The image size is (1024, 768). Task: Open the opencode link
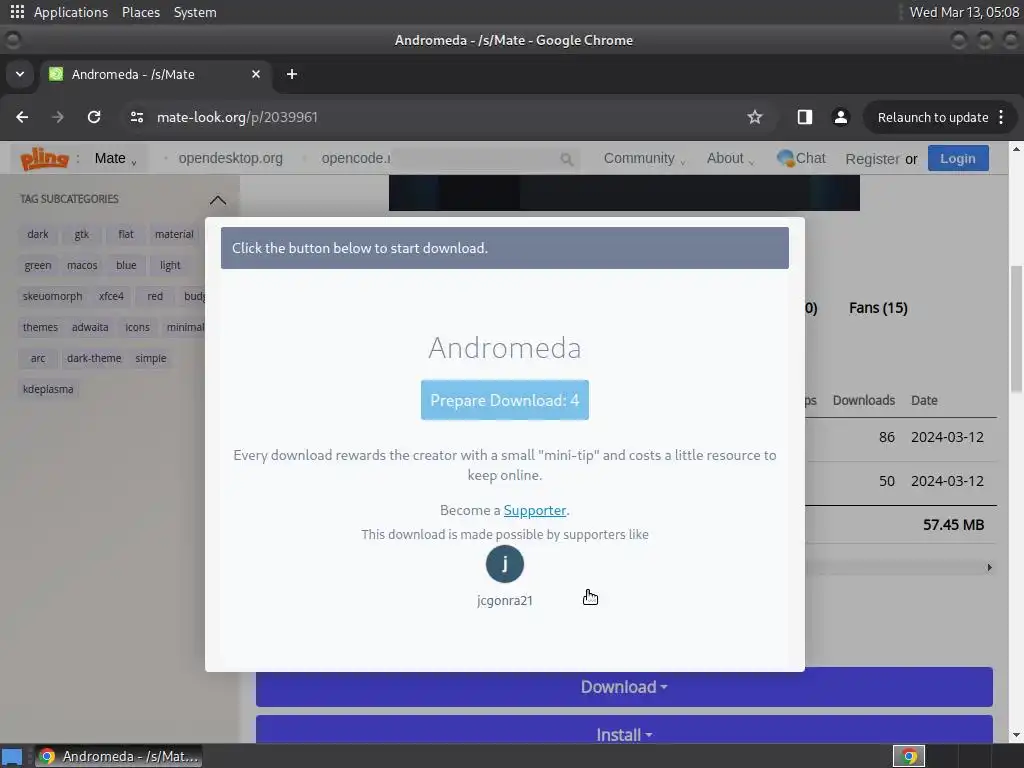355,158
